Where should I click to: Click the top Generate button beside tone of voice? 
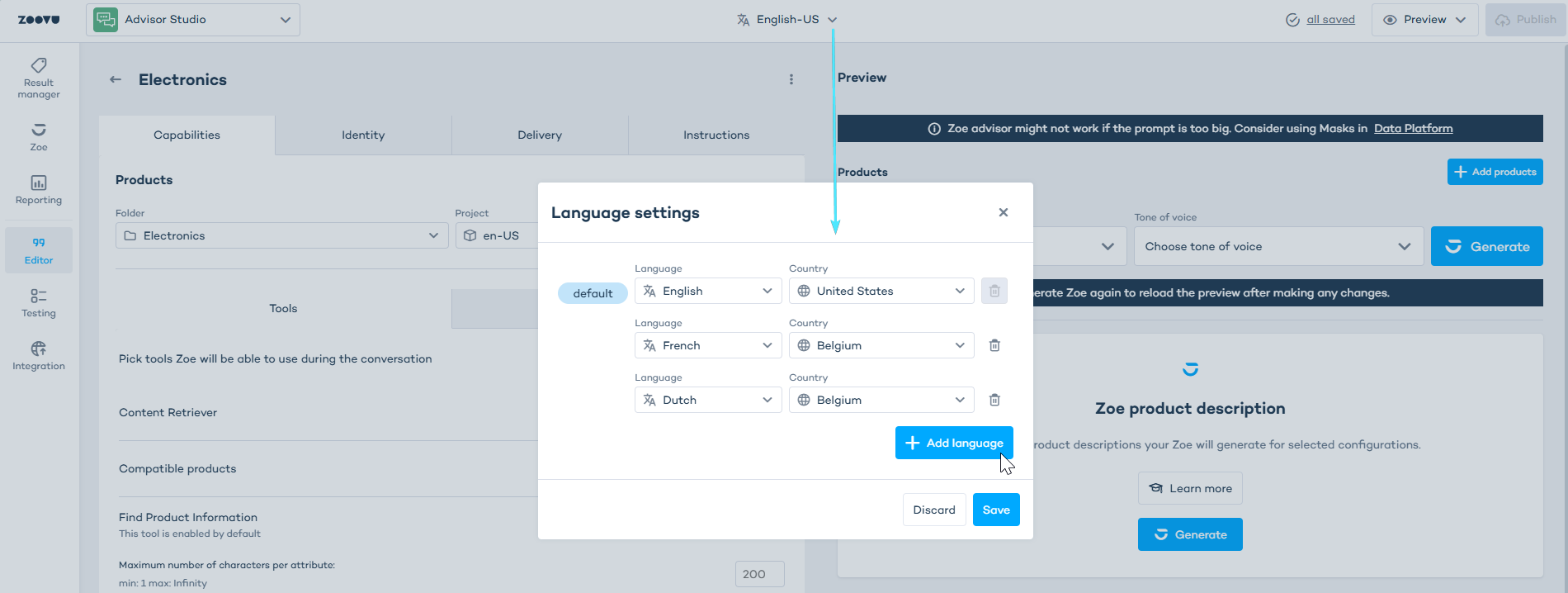[x=1487, y=246]
